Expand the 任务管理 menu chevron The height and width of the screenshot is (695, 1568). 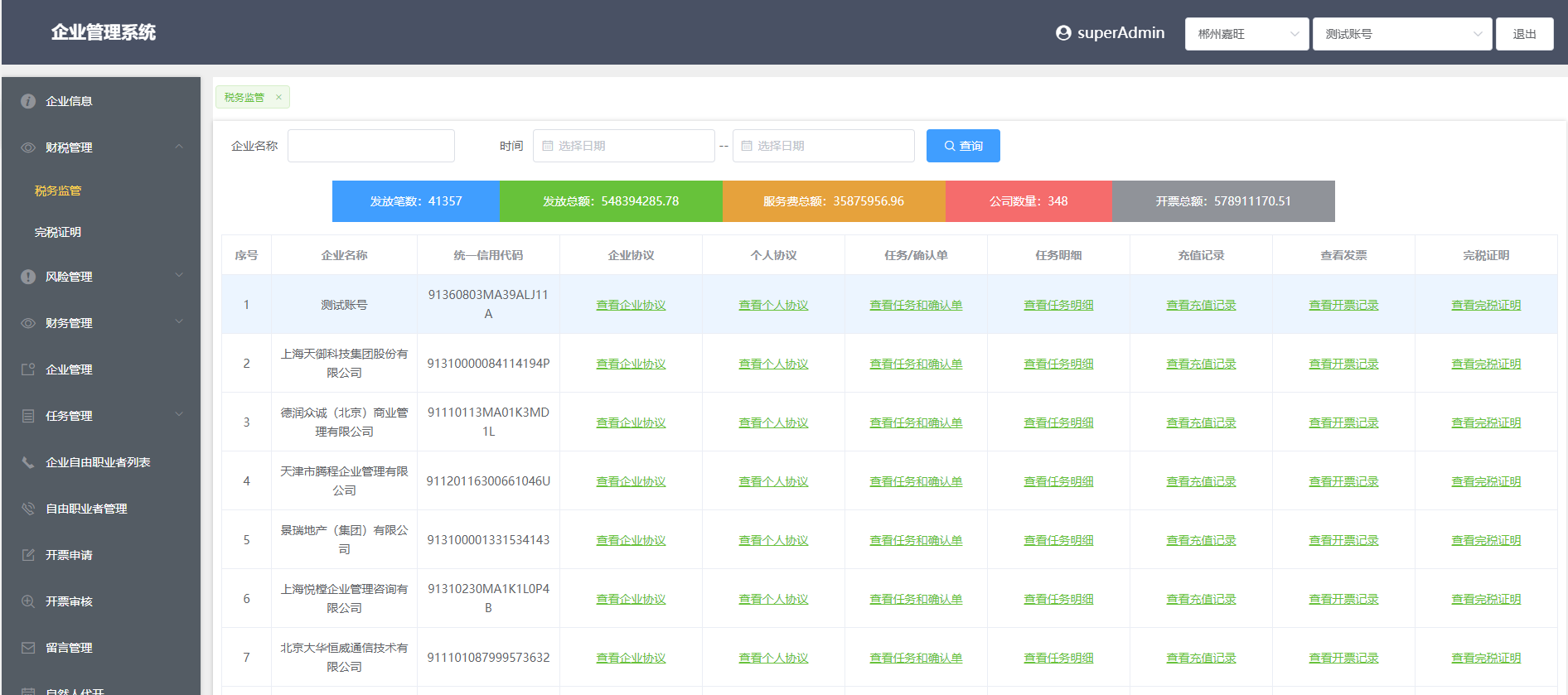pos(179,415)
